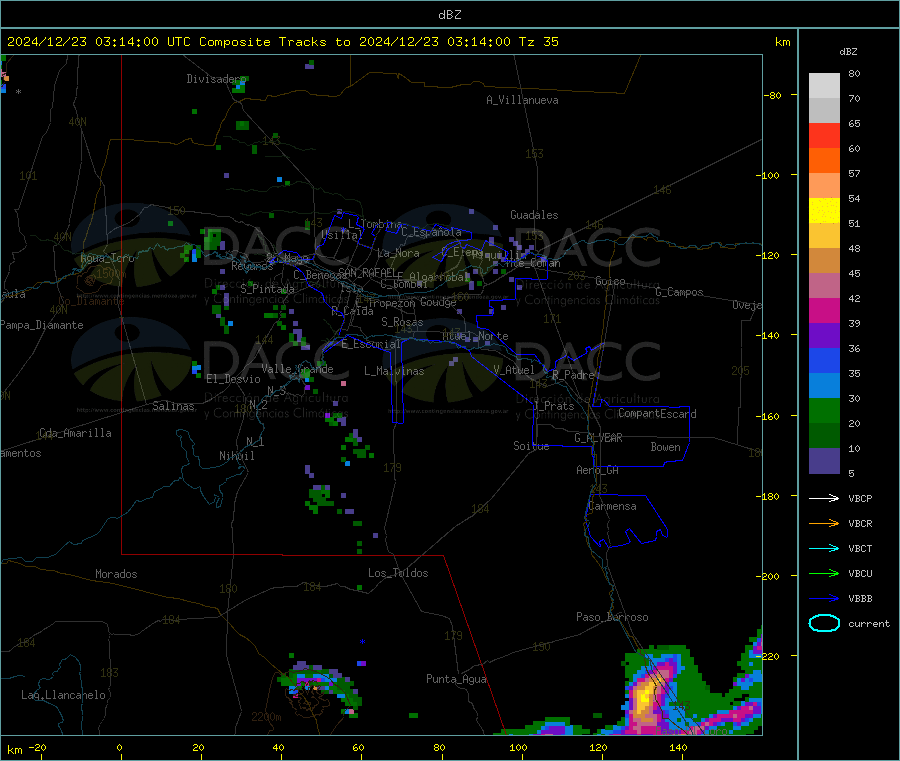Click the 'Composite Tracks' header text
Image resolution: width=900 pixels, height=761 pixels.
click(x=262, y=42)
